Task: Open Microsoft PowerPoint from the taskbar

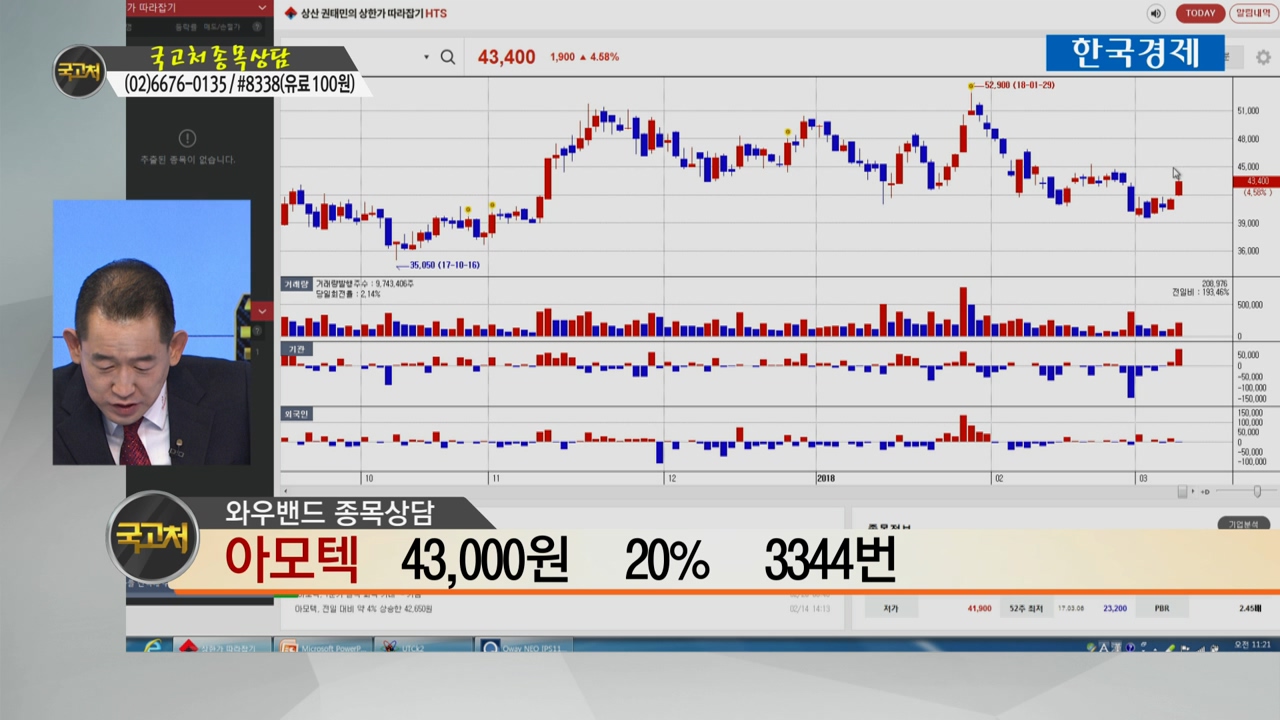Action: 322,647
